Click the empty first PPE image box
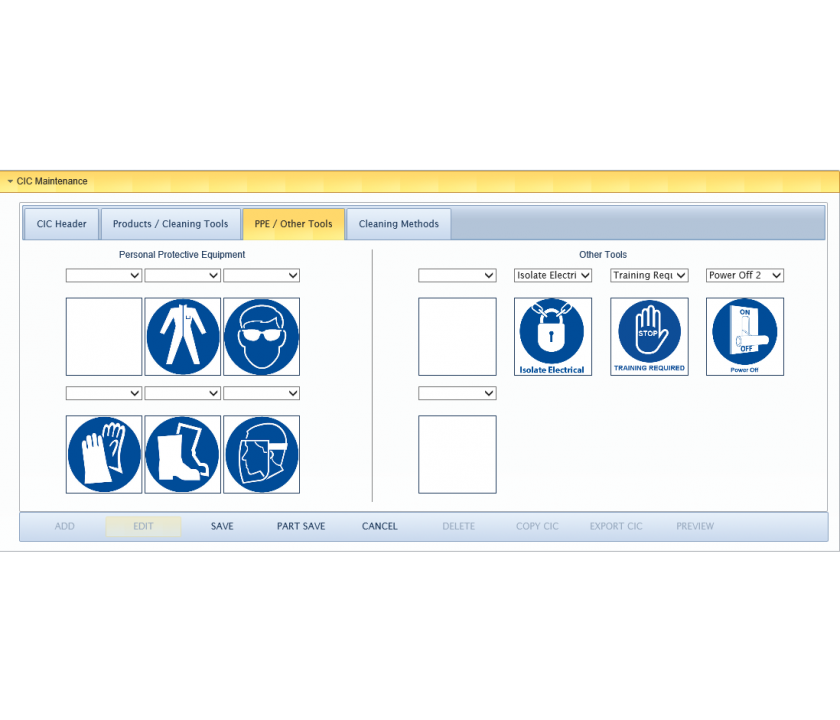Image resolution: width=840 pixels, height=720 pixels. pos(104,336)
